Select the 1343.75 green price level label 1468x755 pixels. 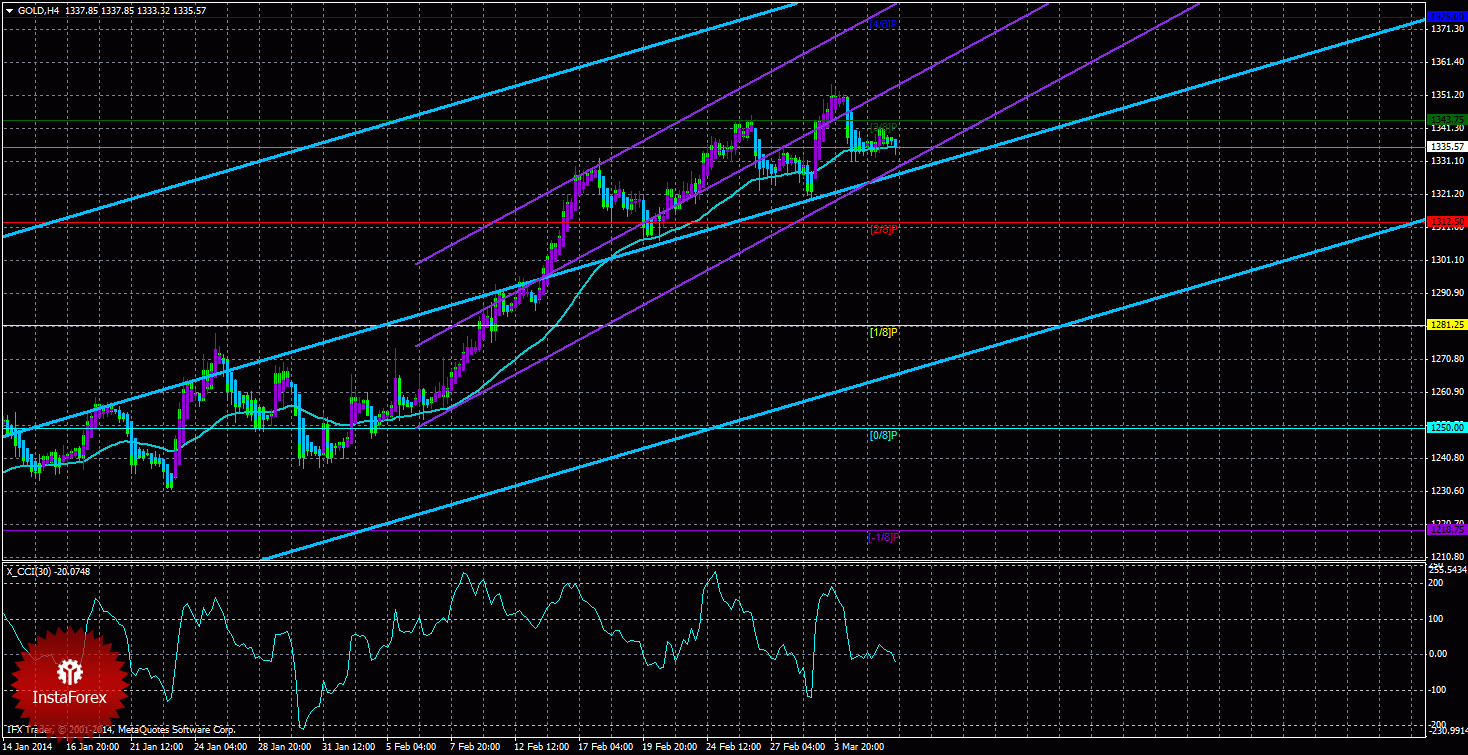coord(1445,120)
